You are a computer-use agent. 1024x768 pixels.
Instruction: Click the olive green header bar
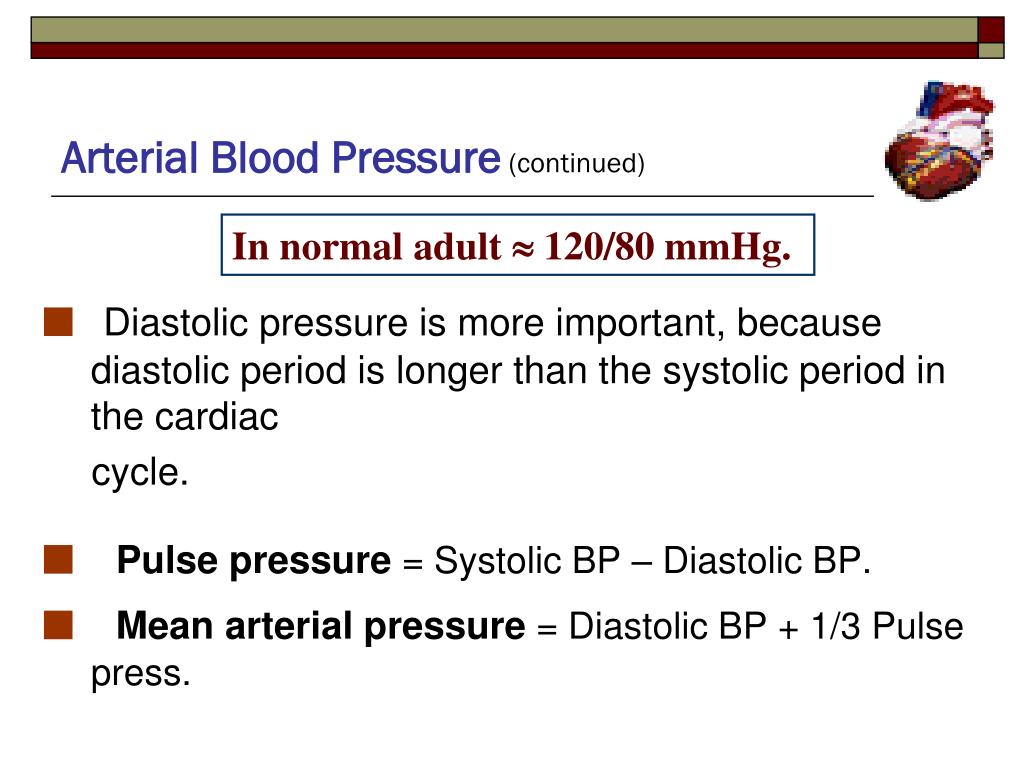tap(504, 30)
